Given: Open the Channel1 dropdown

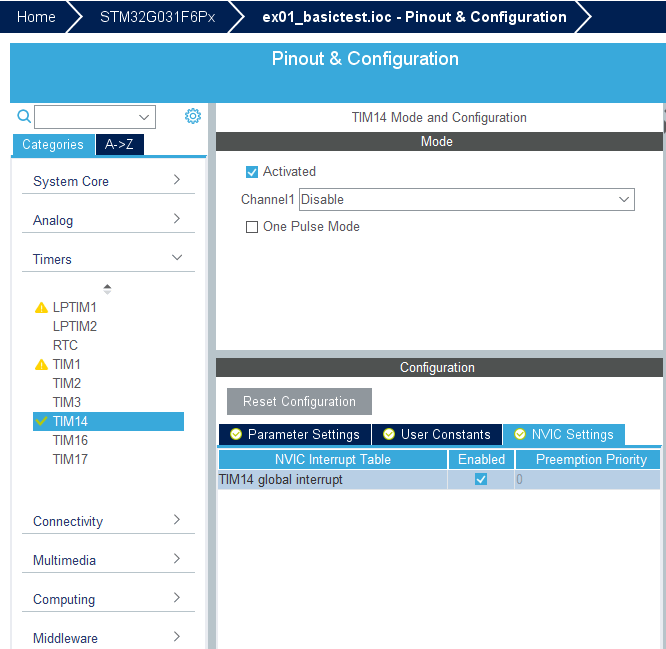Looking at the screenshot, I should [x=467, y=200].
